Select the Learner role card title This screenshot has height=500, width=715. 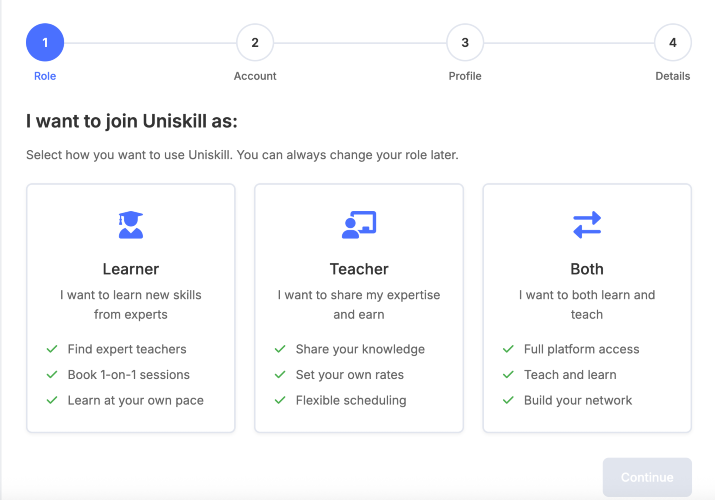click(x=131, y=269)
